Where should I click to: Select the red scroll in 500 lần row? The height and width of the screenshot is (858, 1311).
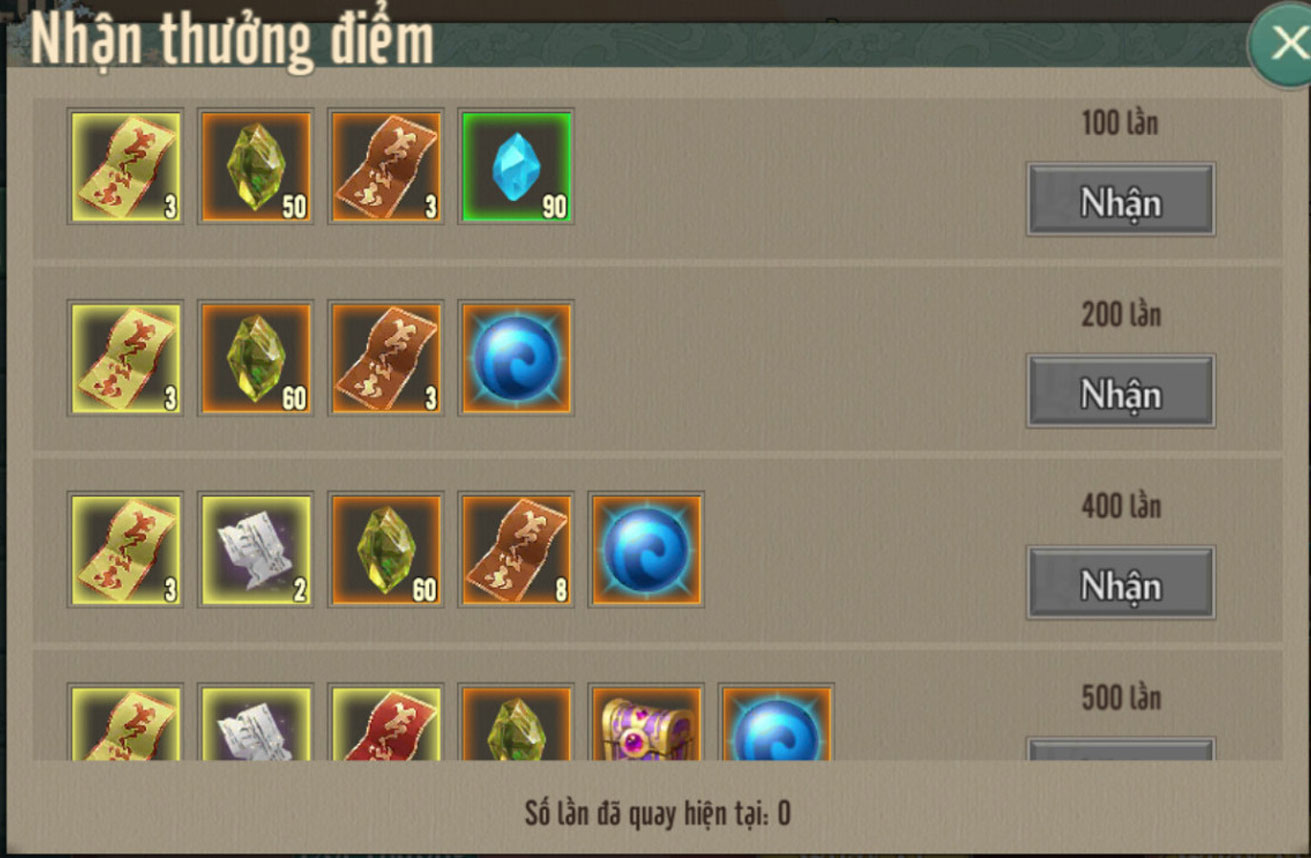(x=386, y=722)
